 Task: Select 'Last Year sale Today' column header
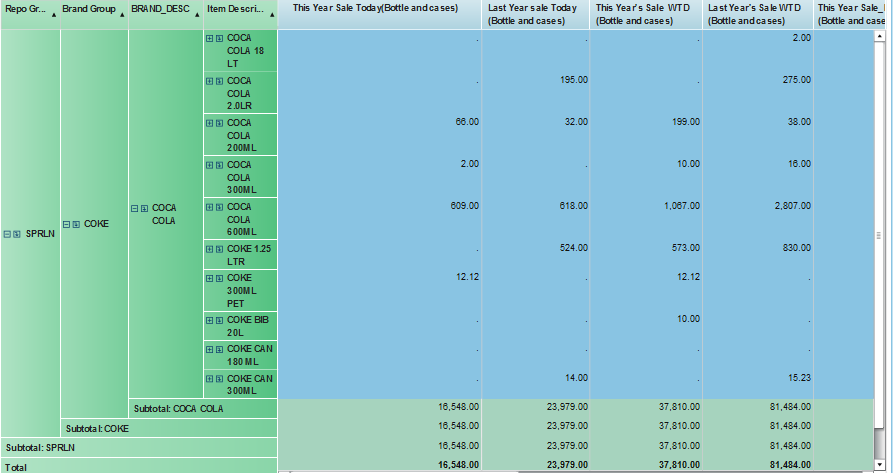(536, 15)
